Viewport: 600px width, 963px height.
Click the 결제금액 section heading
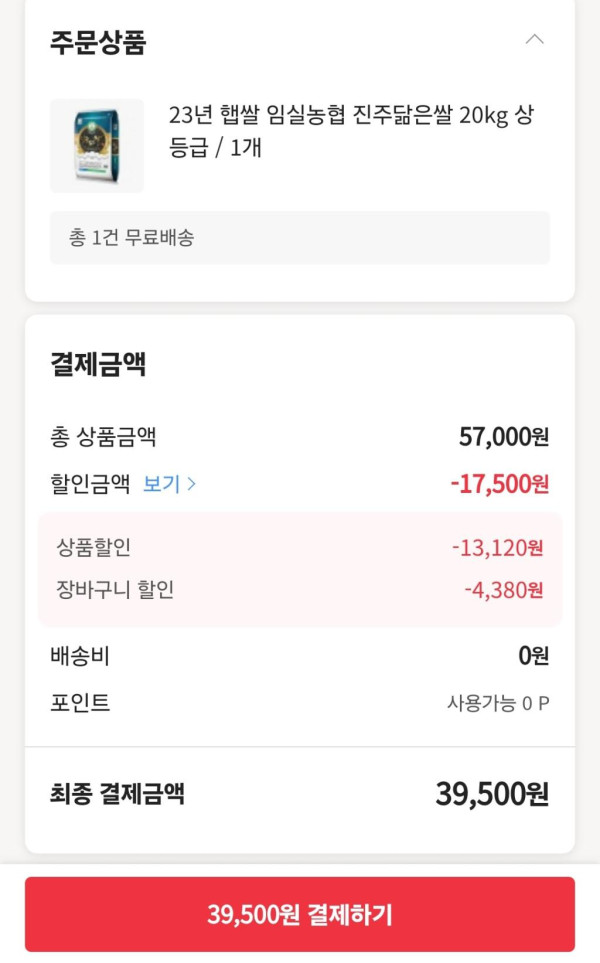pos(98,364)
